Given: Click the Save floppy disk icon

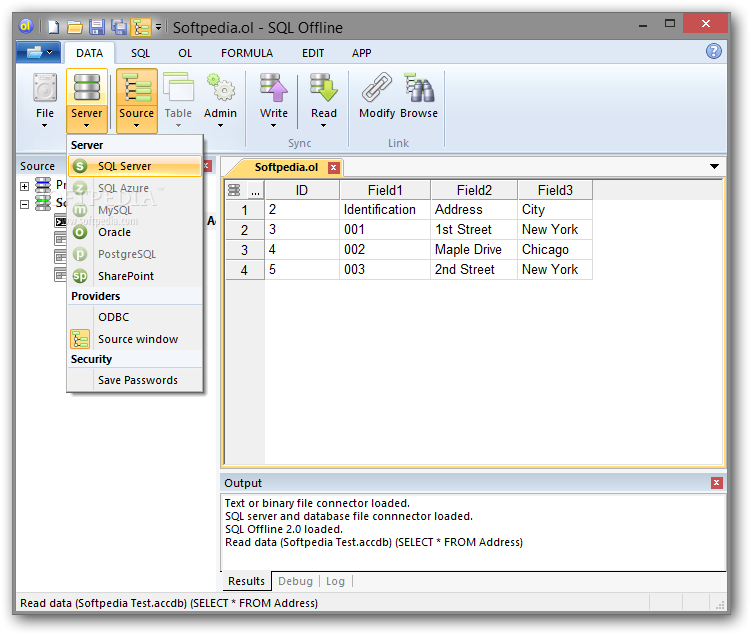Looking at the screenshot, I should (x=96, y=27).
